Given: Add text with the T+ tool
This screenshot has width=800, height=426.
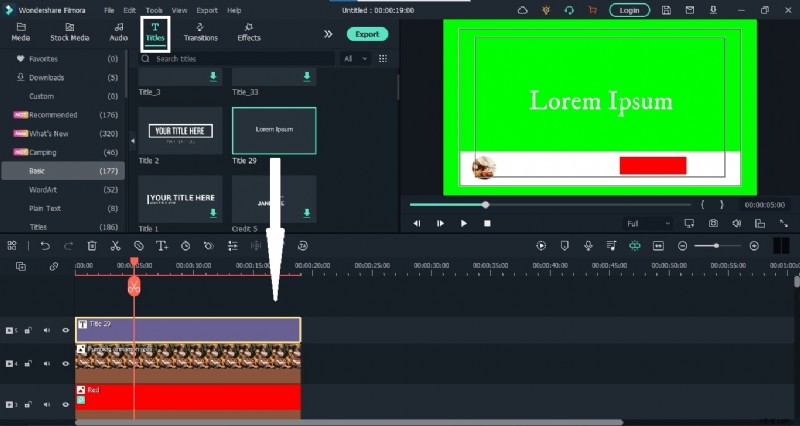Looking at the screenshot, I should [162, 246].
